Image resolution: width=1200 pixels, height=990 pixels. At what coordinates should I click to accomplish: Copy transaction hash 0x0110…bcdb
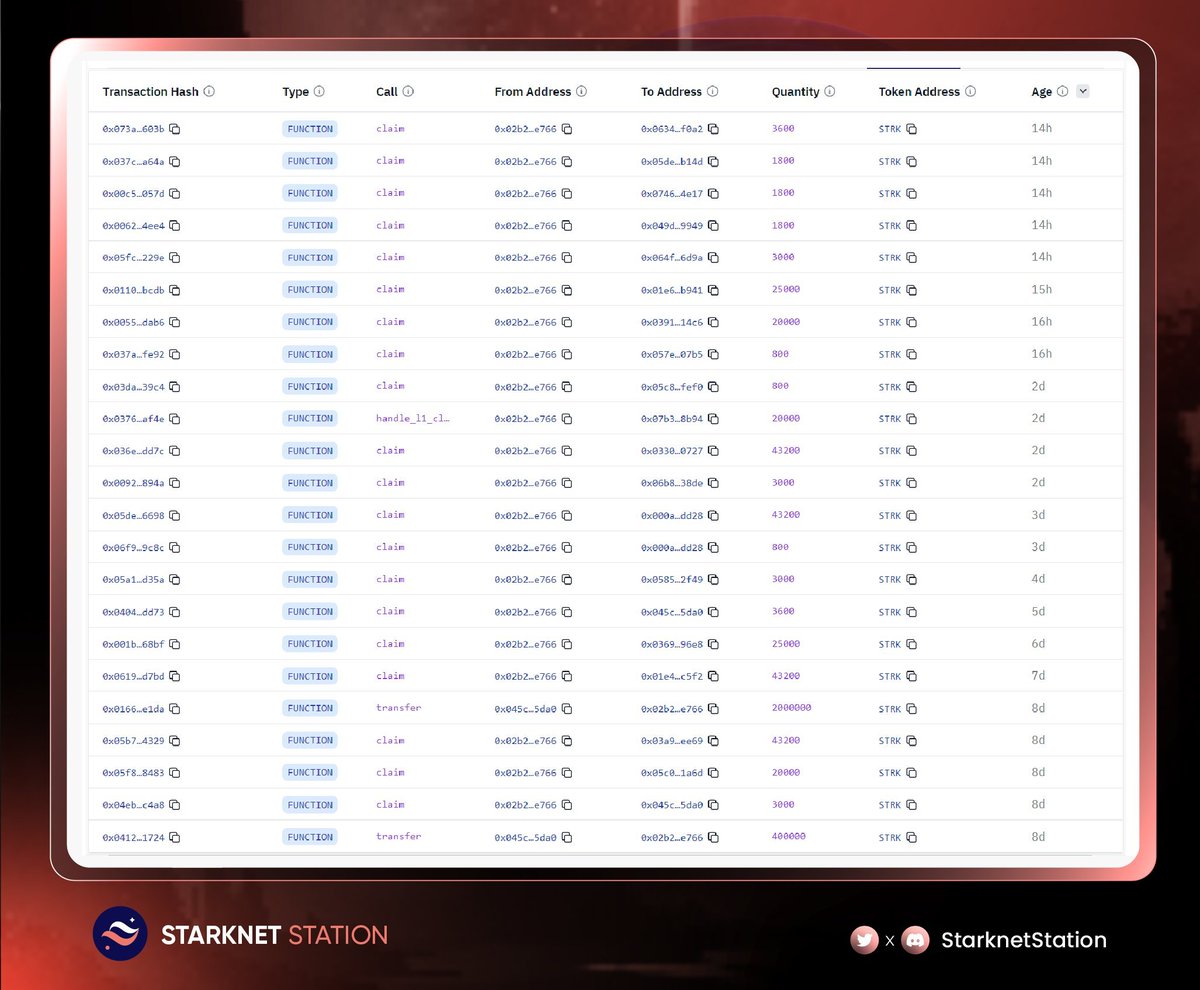tap(175, 290)
